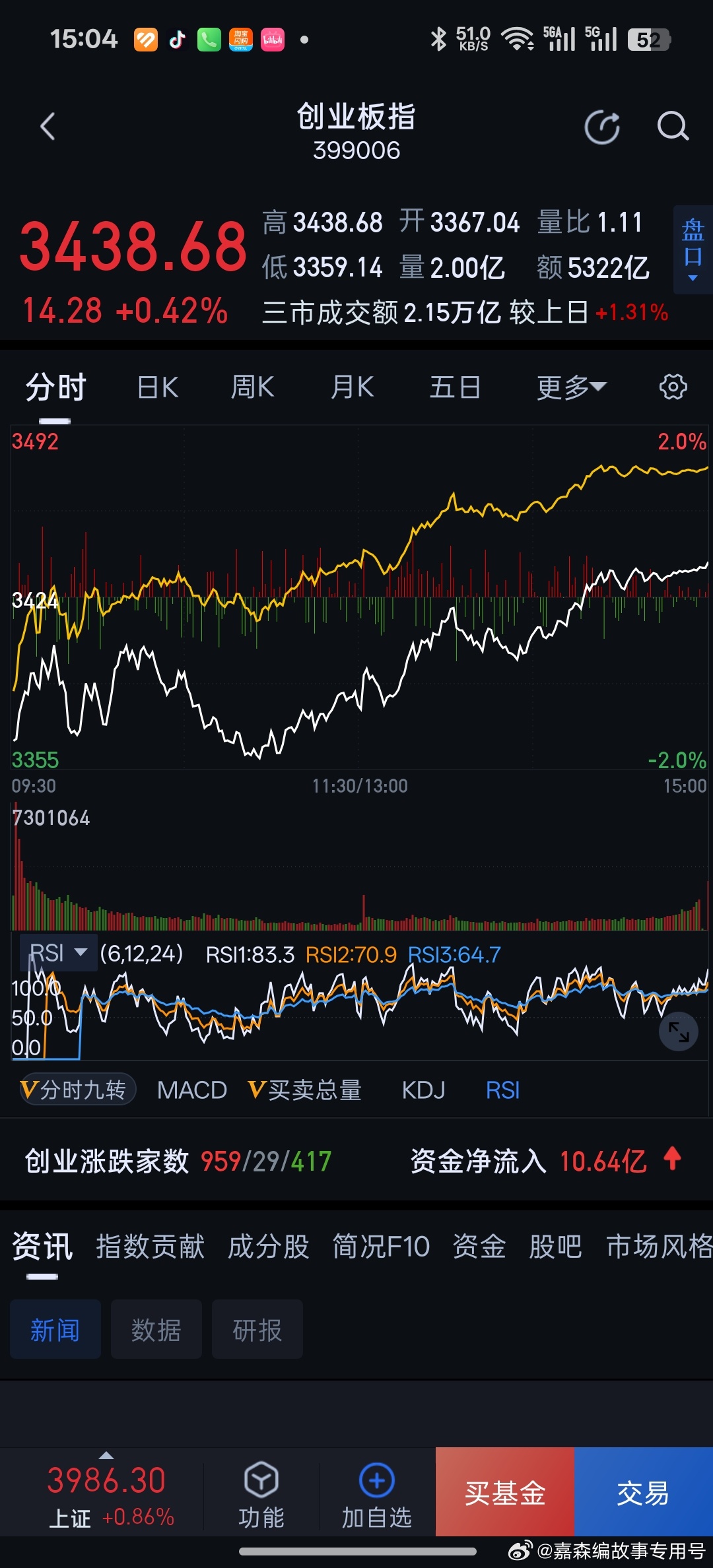Open the Douyin status bar icon

pos(177,40)
